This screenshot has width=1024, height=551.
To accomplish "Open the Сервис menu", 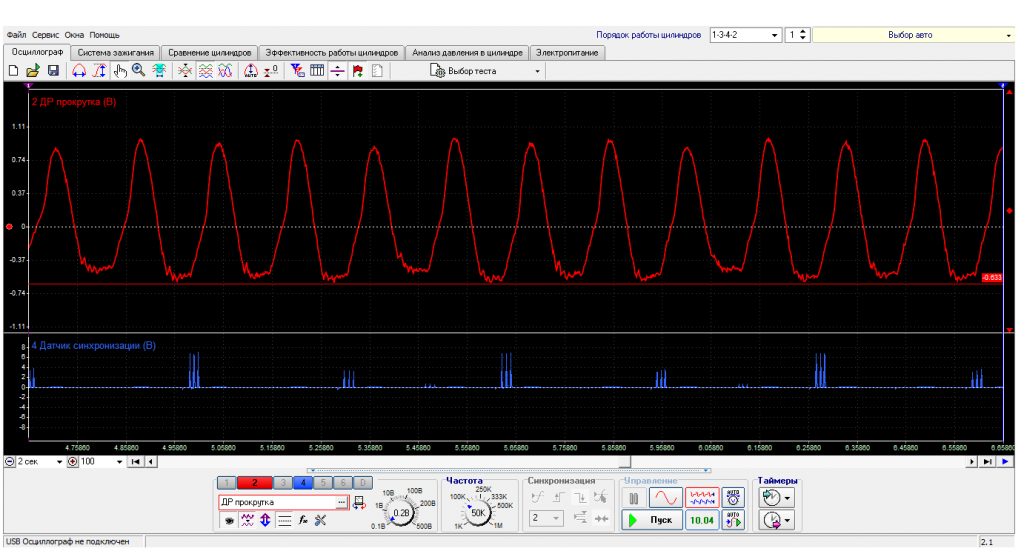I will coord(45,35).
